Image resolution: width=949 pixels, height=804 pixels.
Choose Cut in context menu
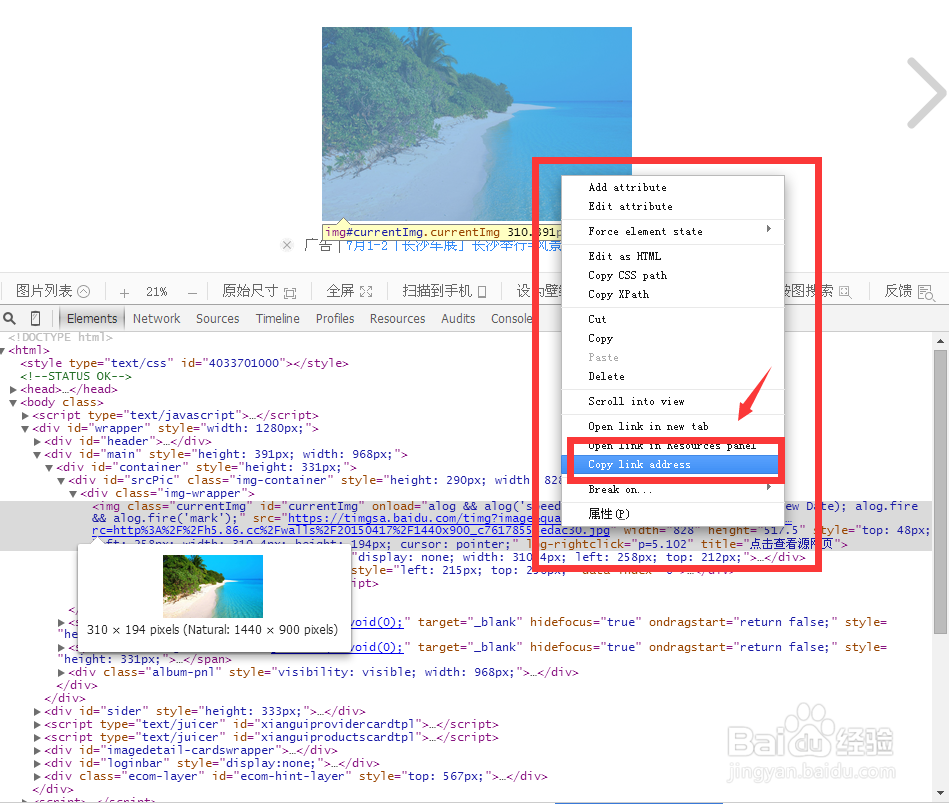pyautogui.click(x=673, y=319)
